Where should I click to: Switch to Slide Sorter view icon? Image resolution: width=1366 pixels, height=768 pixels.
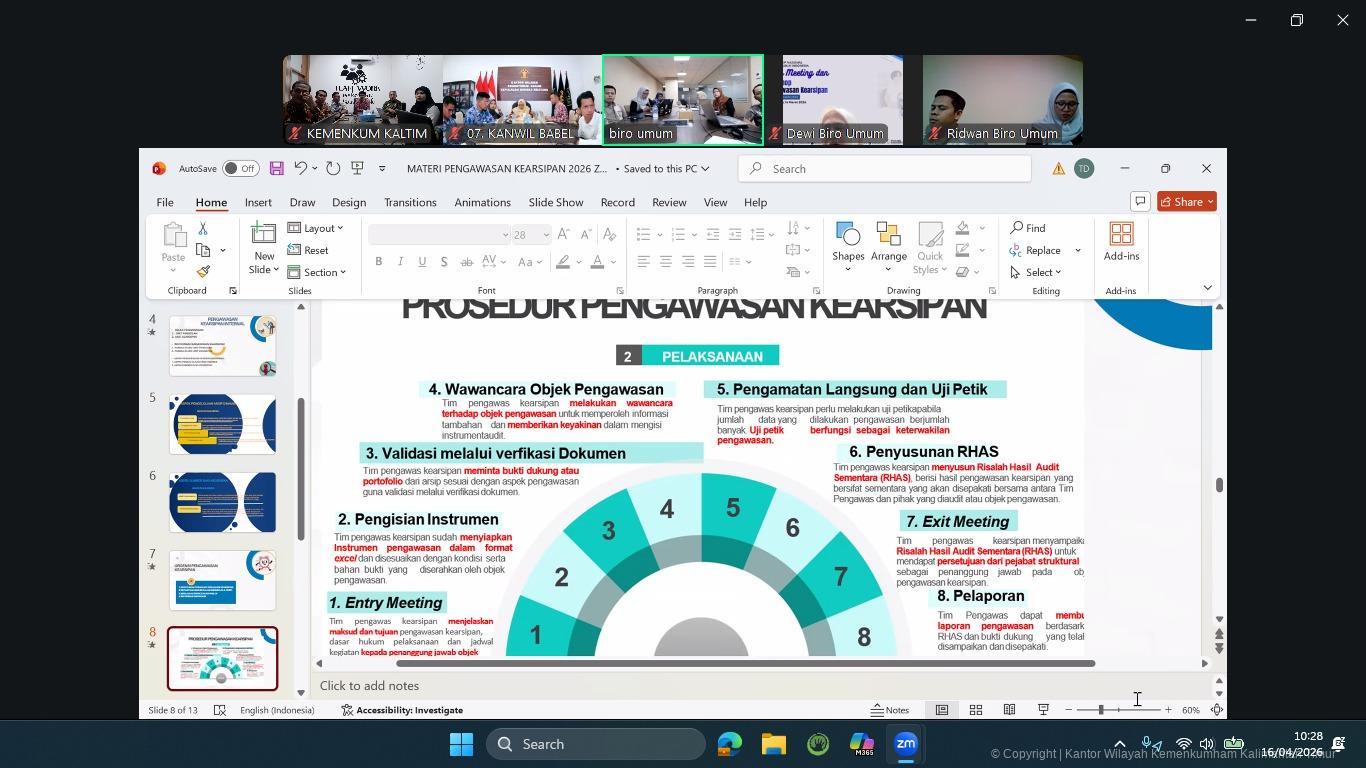pyautogui.click(x=975, y=710)
